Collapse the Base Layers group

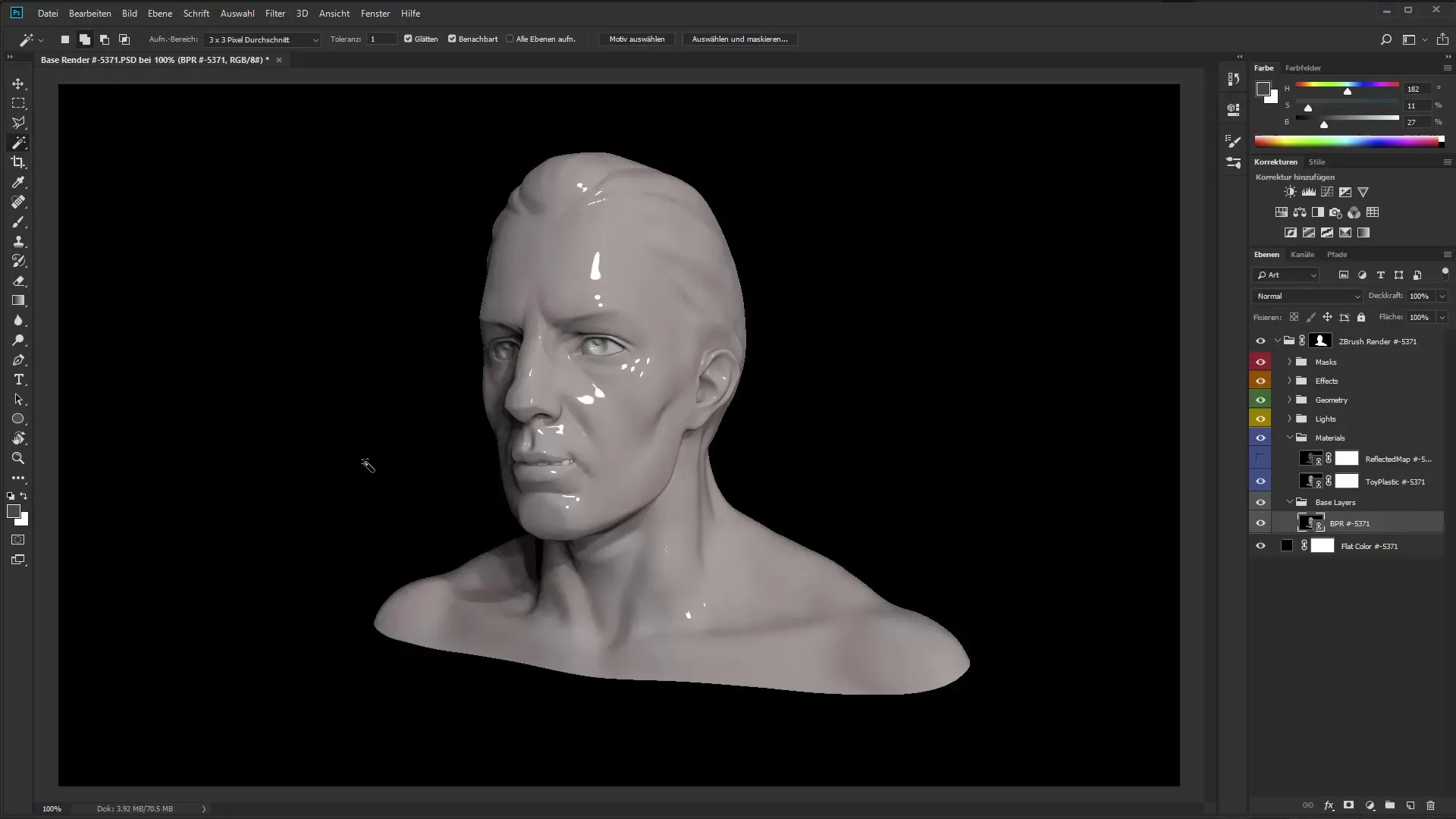(1289, 502)
